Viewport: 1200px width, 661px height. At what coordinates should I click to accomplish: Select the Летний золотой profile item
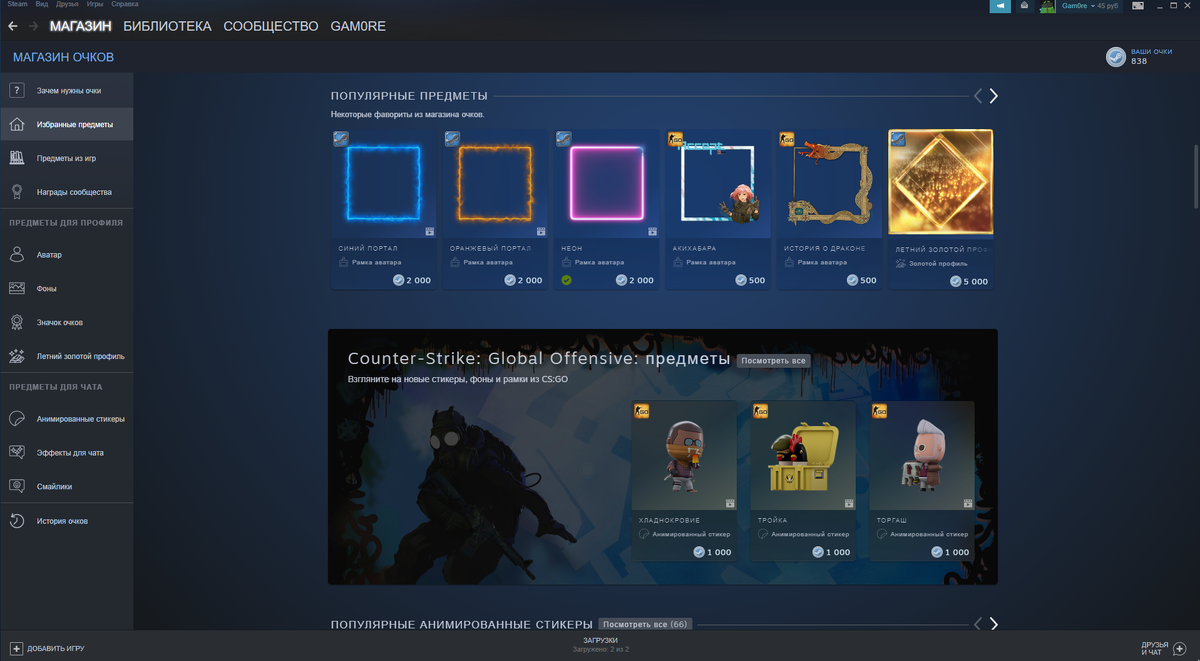940,210
